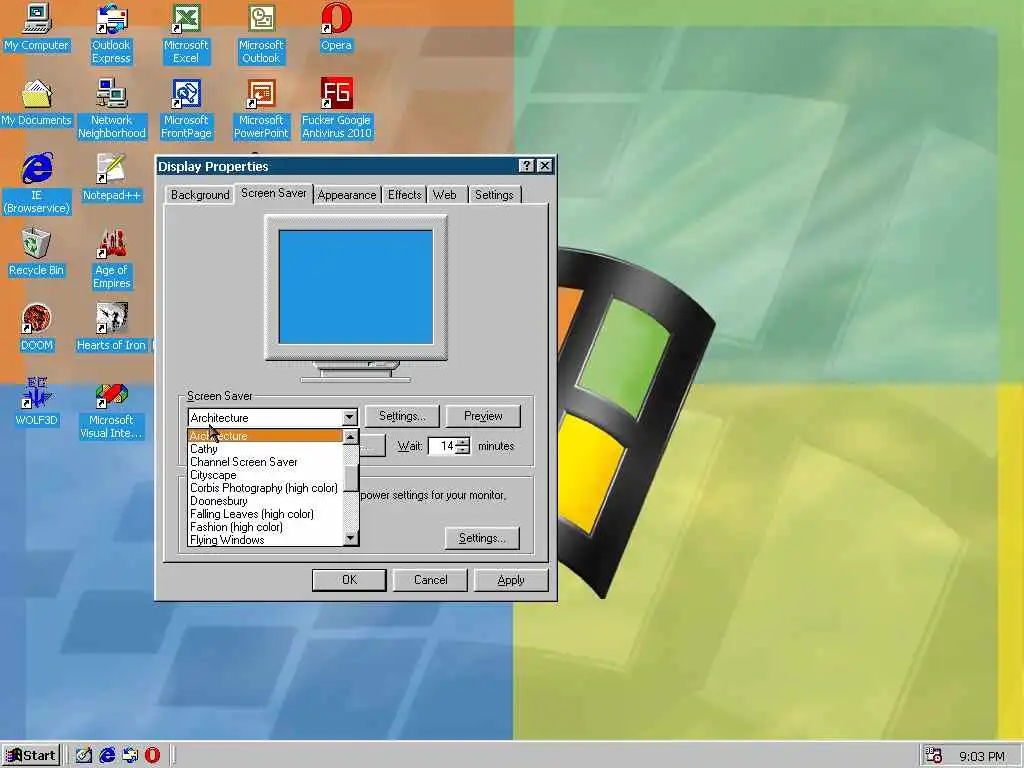Open the monitor power Settings... button
Image resolution: width=1024 pixels, height=768 pixels.
(482, 538)
